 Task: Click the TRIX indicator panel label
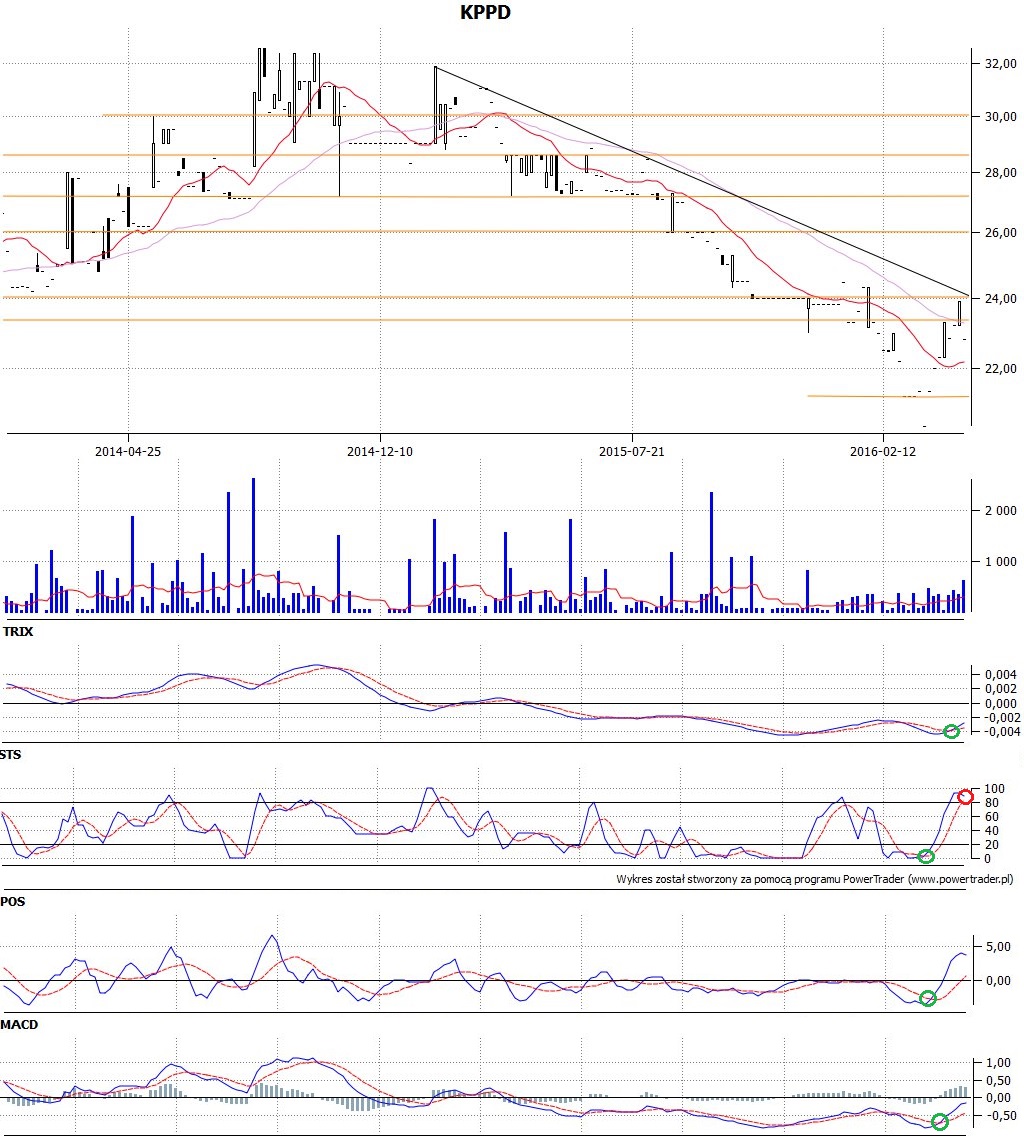(x=17, y=632)
